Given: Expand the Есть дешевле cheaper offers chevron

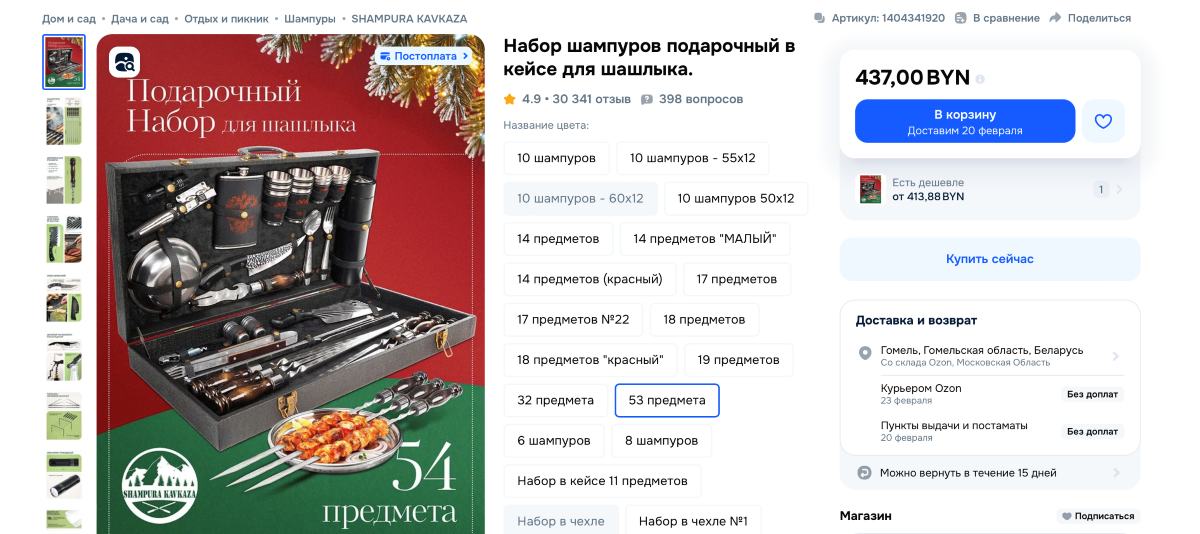Looking at the screenshot, I should (x=1119, y=190).
